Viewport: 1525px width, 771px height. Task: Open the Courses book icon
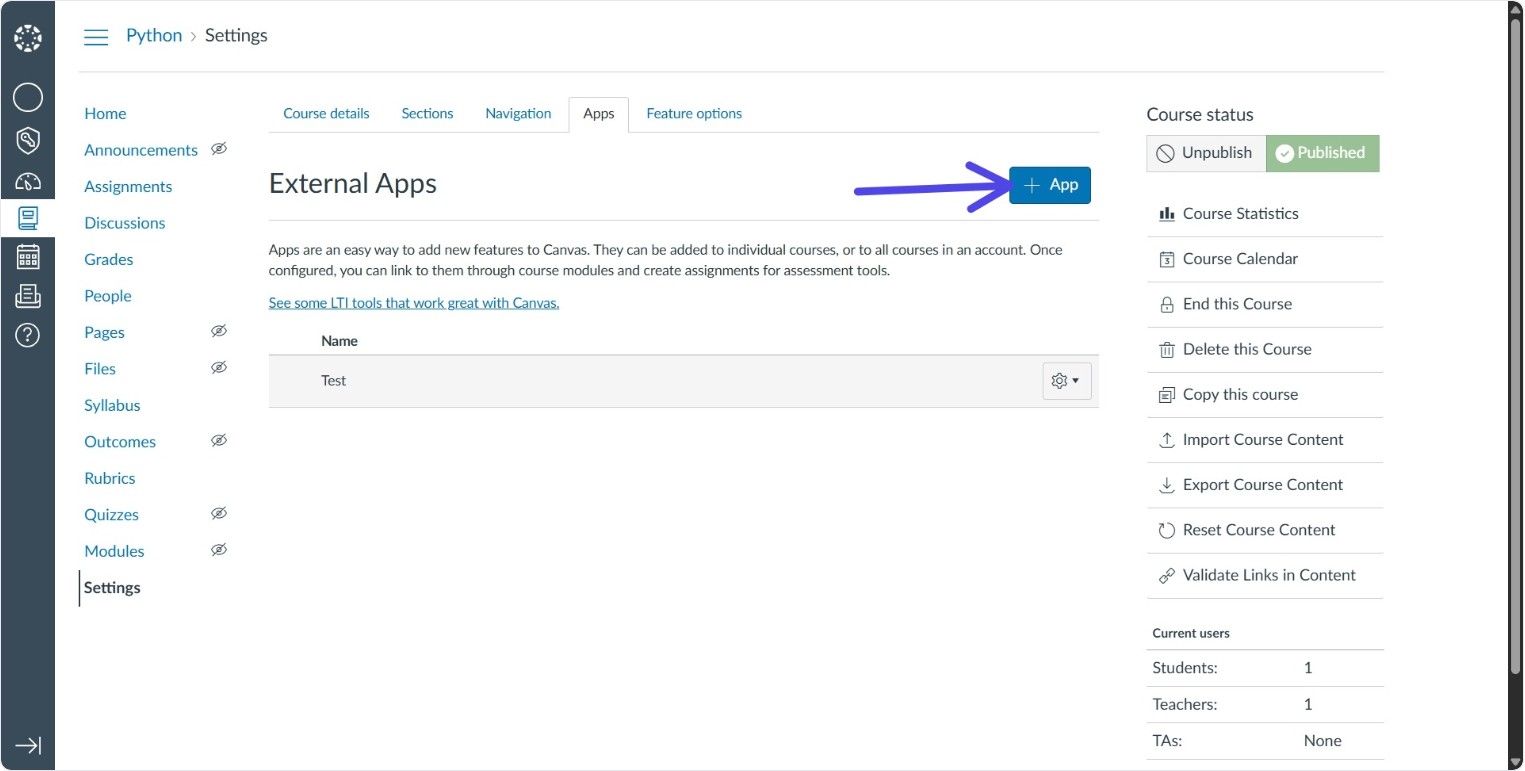click(28, 218)
